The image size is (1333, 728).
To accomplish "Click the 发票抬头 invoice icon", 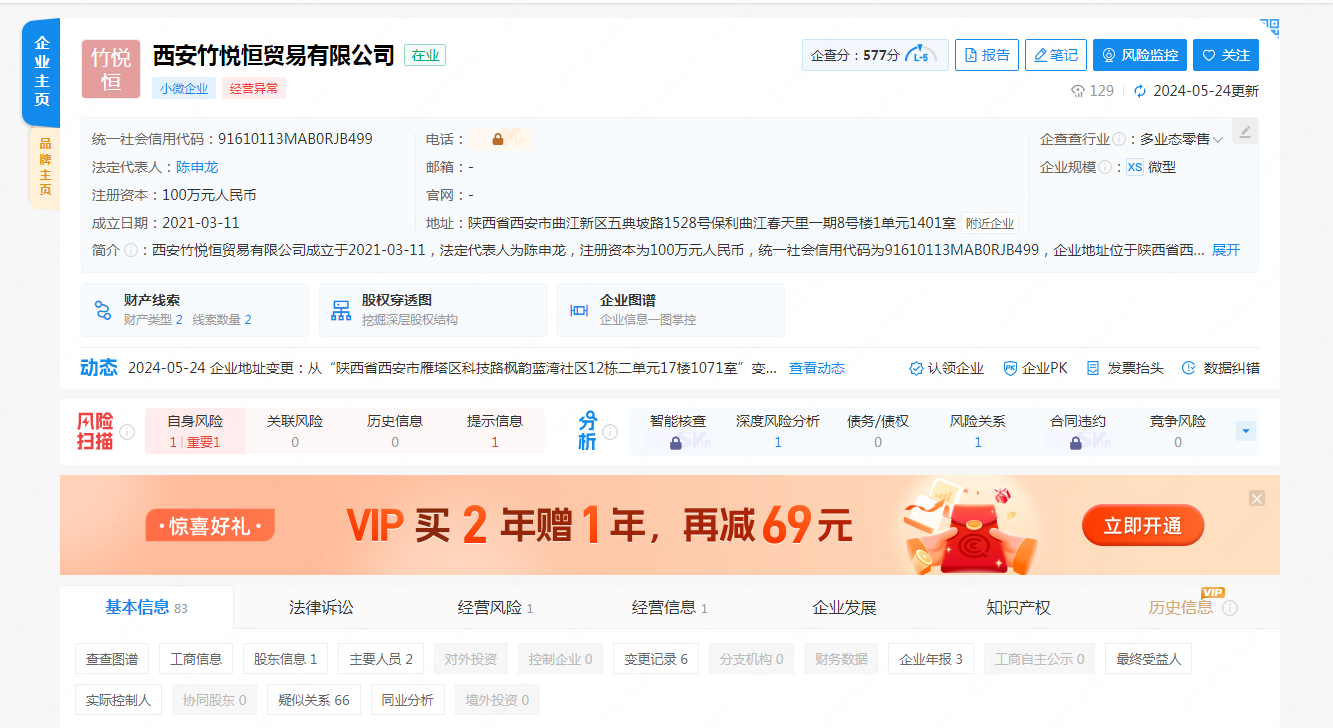I will point(1093,368).
